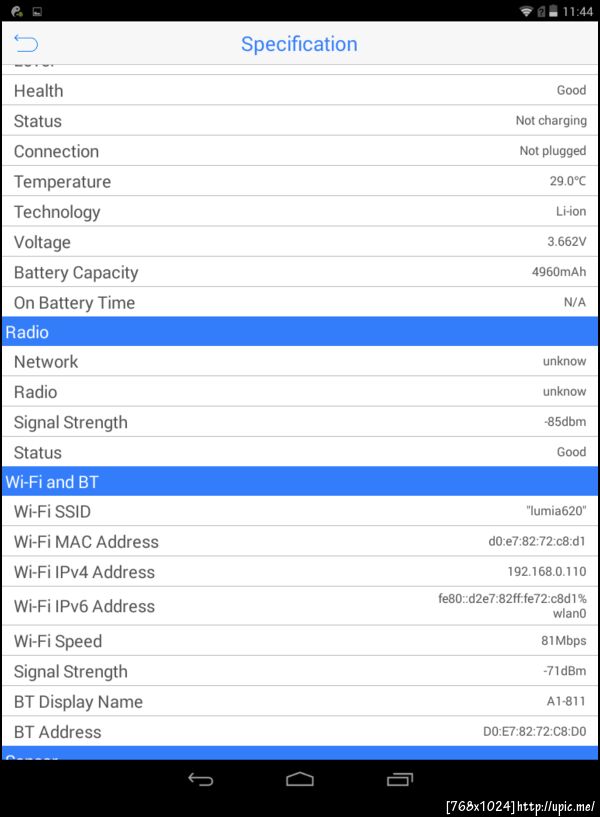Viewport: 600px width, 817px height.
Task: Open the Recent Apps navigation button
Action: click(400, 779)
